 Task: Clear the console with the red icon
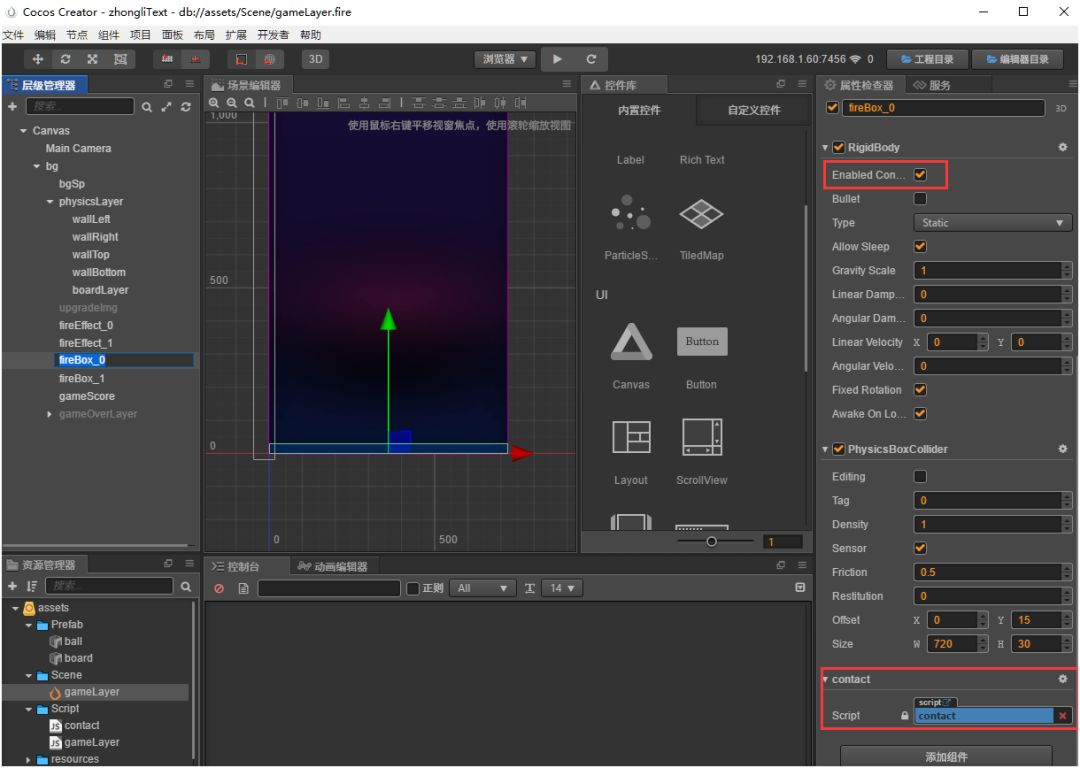pos(219,588)
